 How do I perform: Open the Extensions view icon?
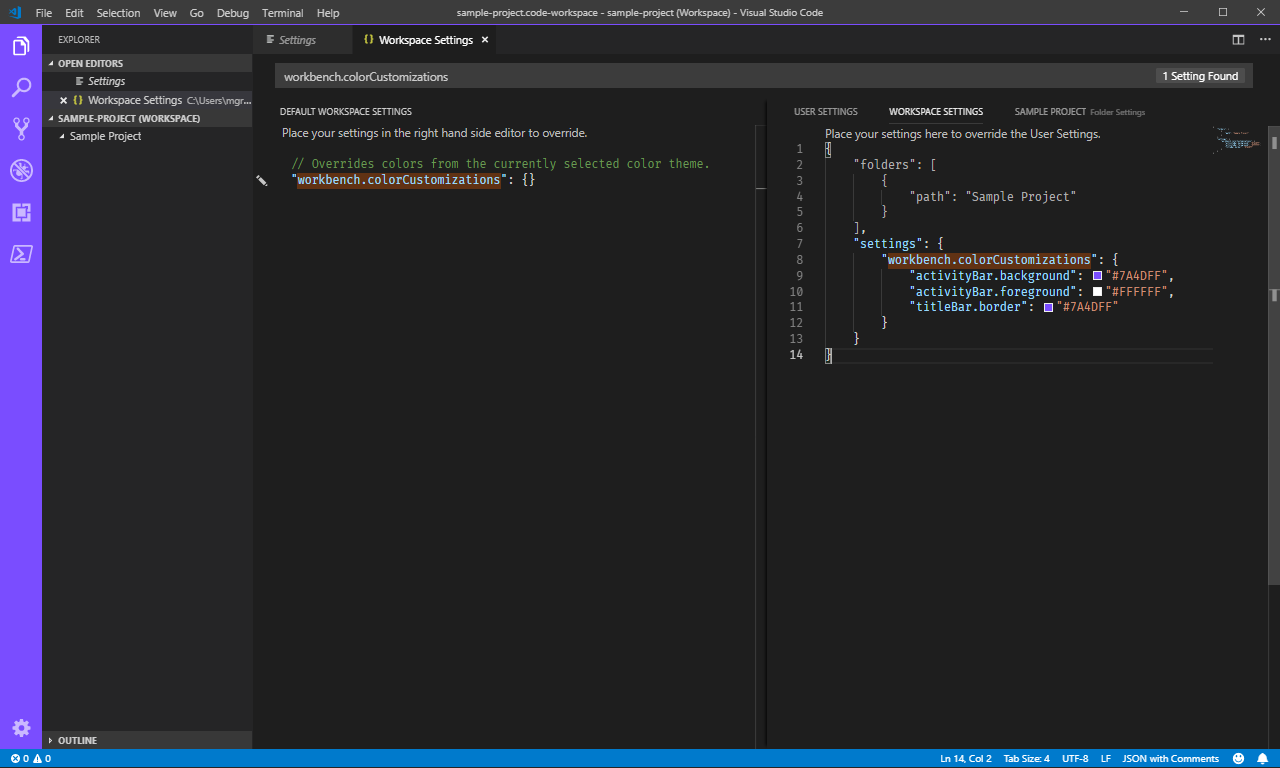click(x=21, y=212)
